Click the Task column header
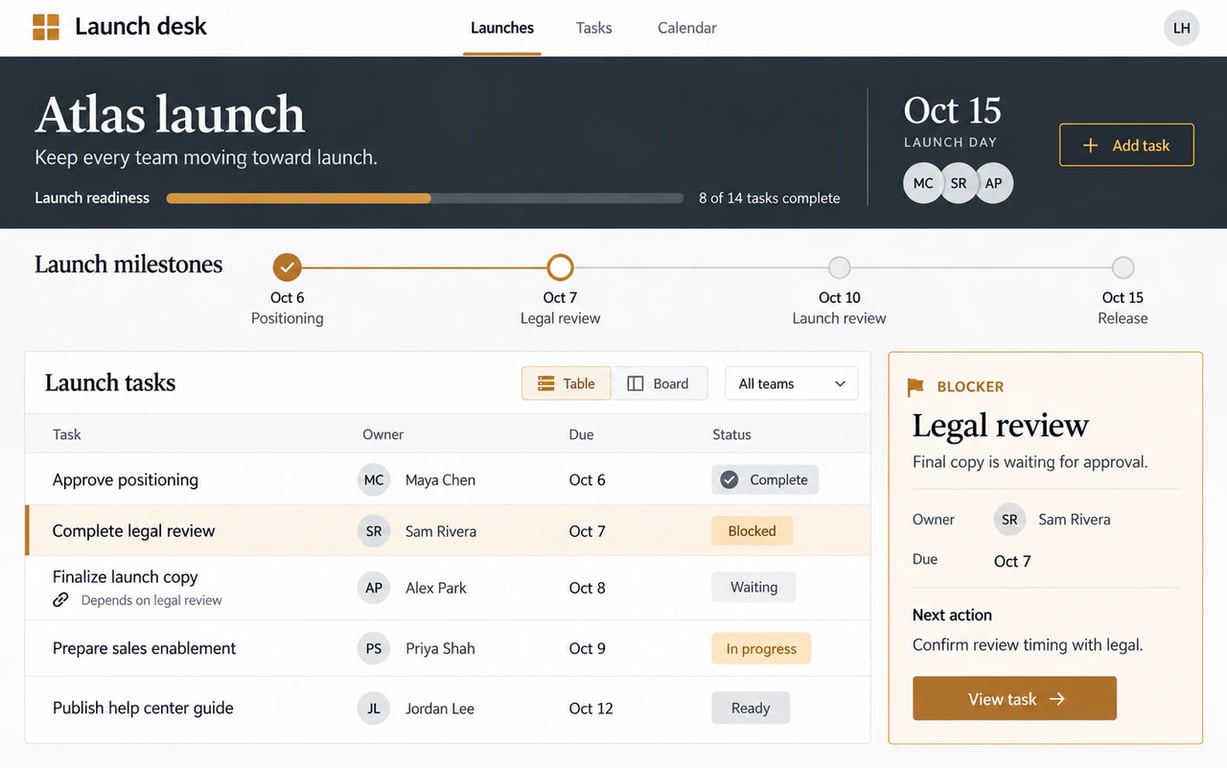The height and width of the screenshot is (768, 1227). 67,434
